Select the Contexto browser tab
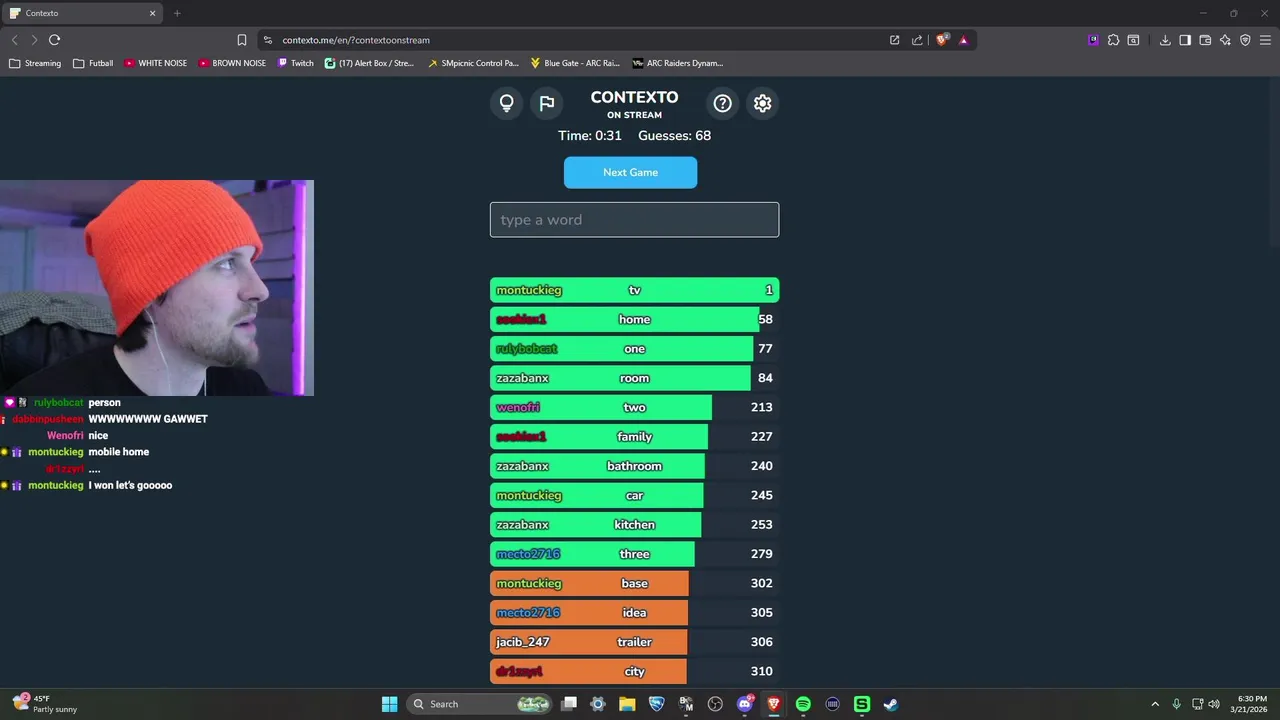 (x=83, y=13)
